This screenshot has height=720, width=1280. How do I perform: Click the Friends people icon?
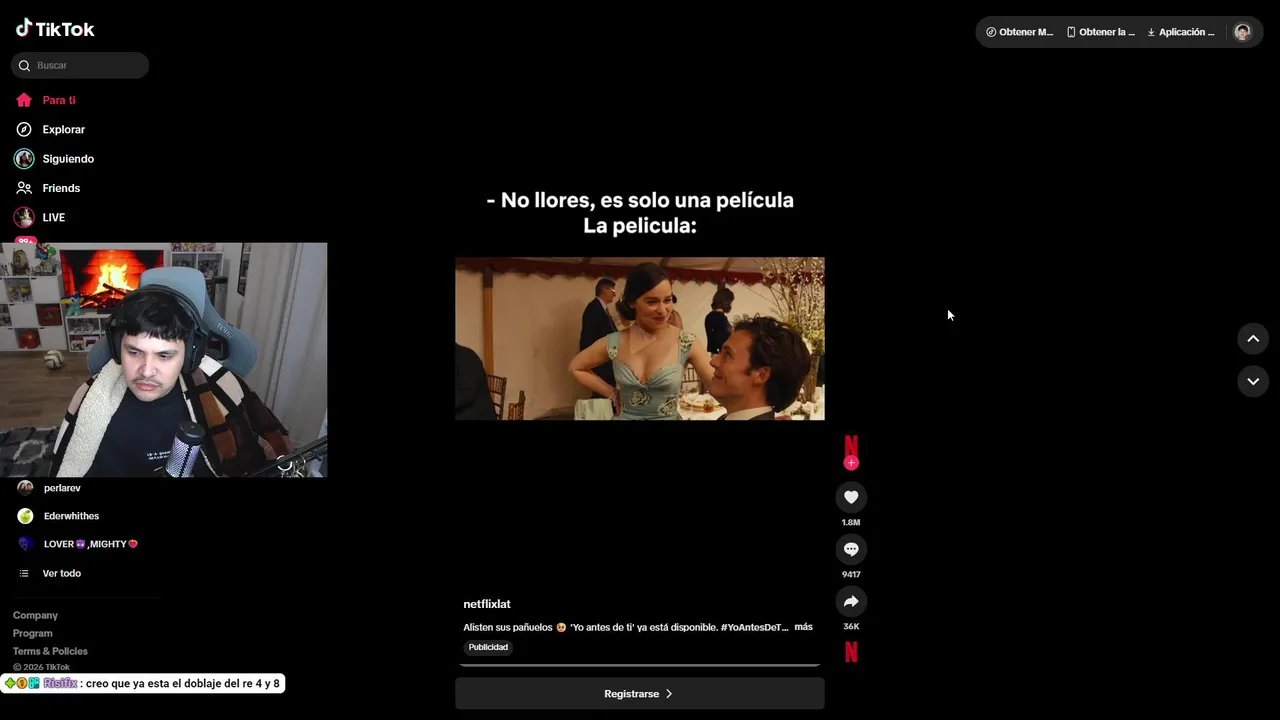[x=24, y=188]
